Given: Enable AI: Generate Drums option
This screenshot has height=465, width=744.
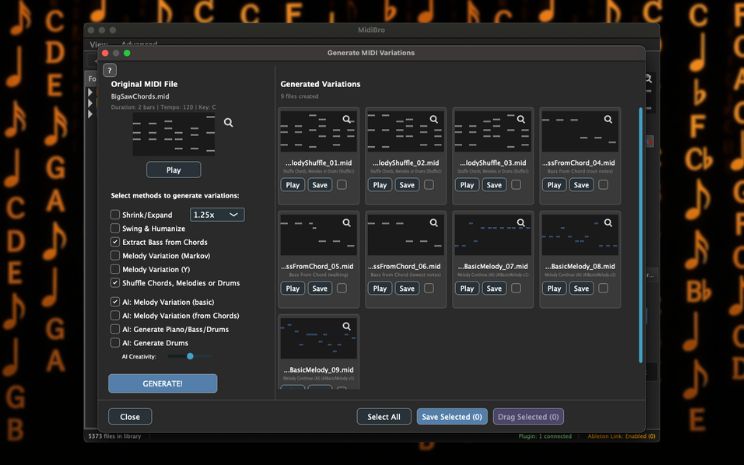Looking at the screenshot, I should 115,343.
